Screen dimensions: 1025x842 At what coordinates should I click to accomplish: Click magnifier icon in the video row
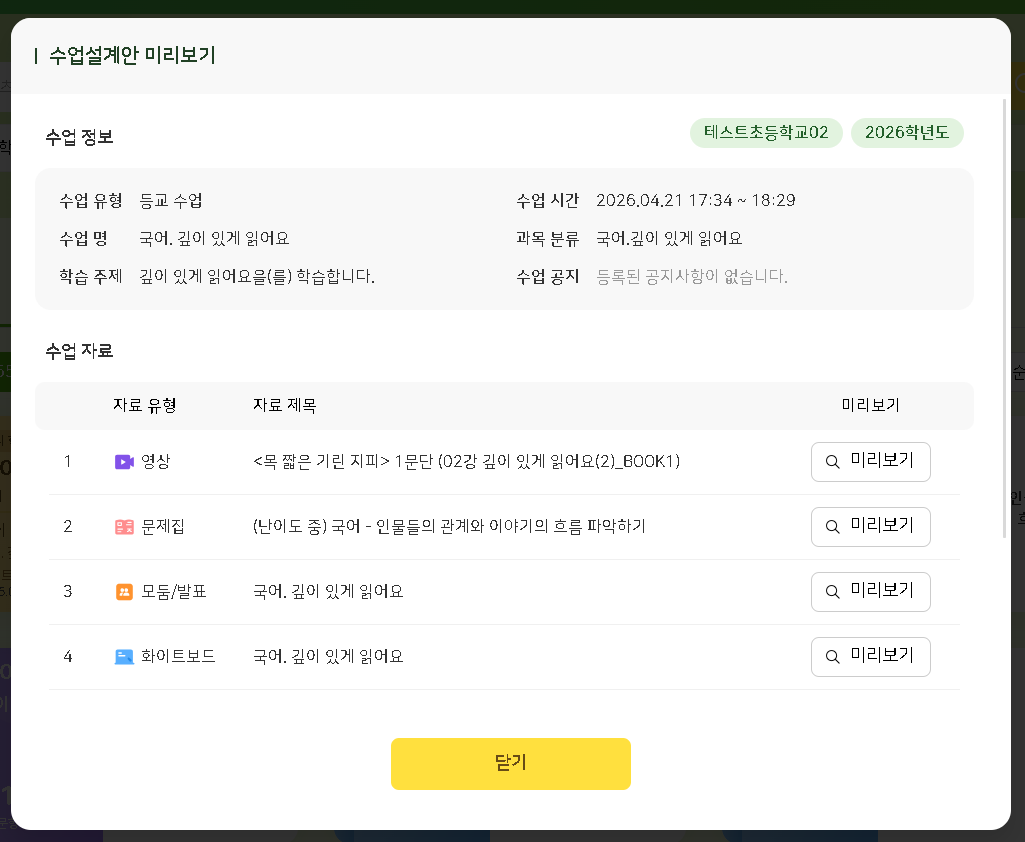pyautogui.click(x=832, y=462)
